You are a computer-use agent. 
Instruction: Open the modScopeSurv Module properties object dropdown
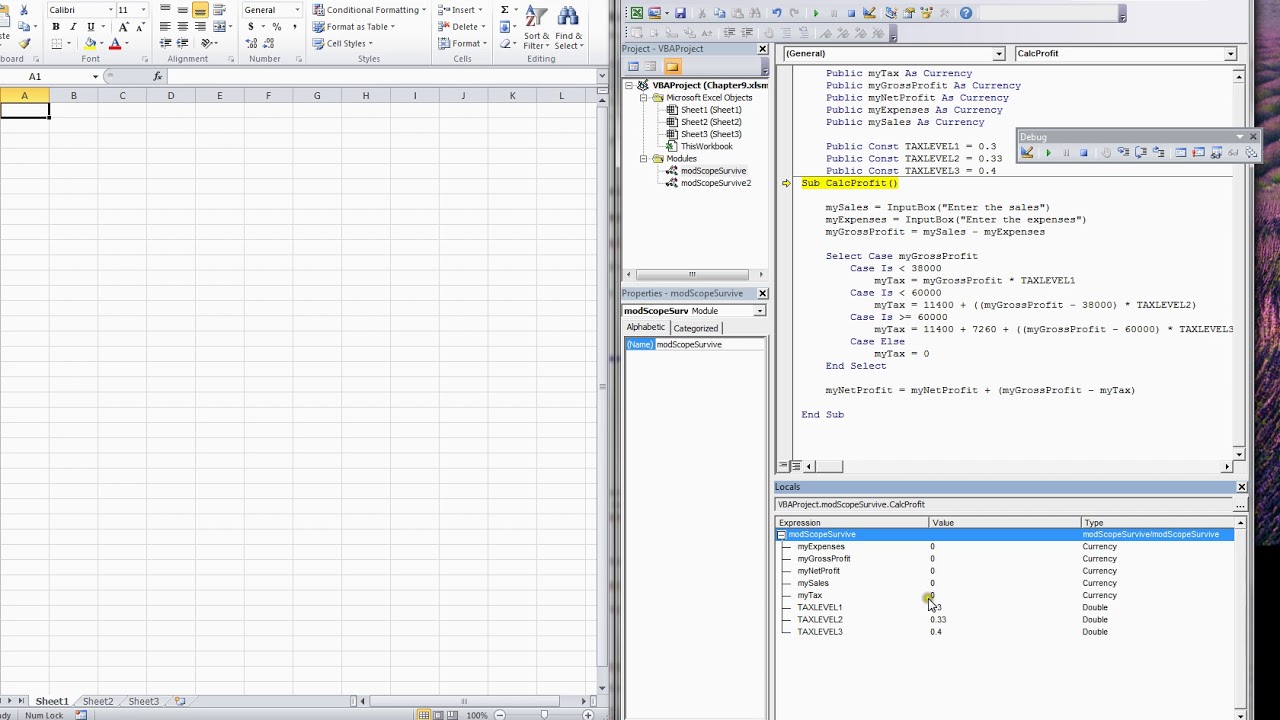[759, 311]
